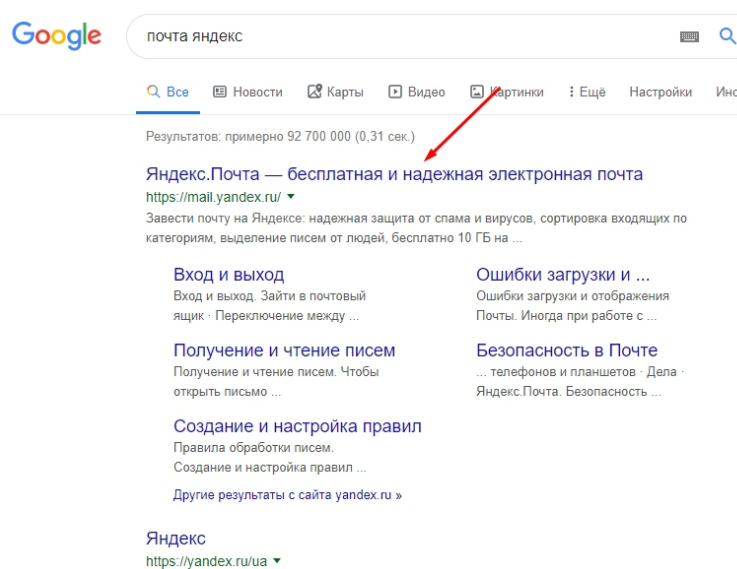Screen dimensions: 737x569
Task: Click the map pin icon beside 'Карты'
Action: tap(314, 91)
